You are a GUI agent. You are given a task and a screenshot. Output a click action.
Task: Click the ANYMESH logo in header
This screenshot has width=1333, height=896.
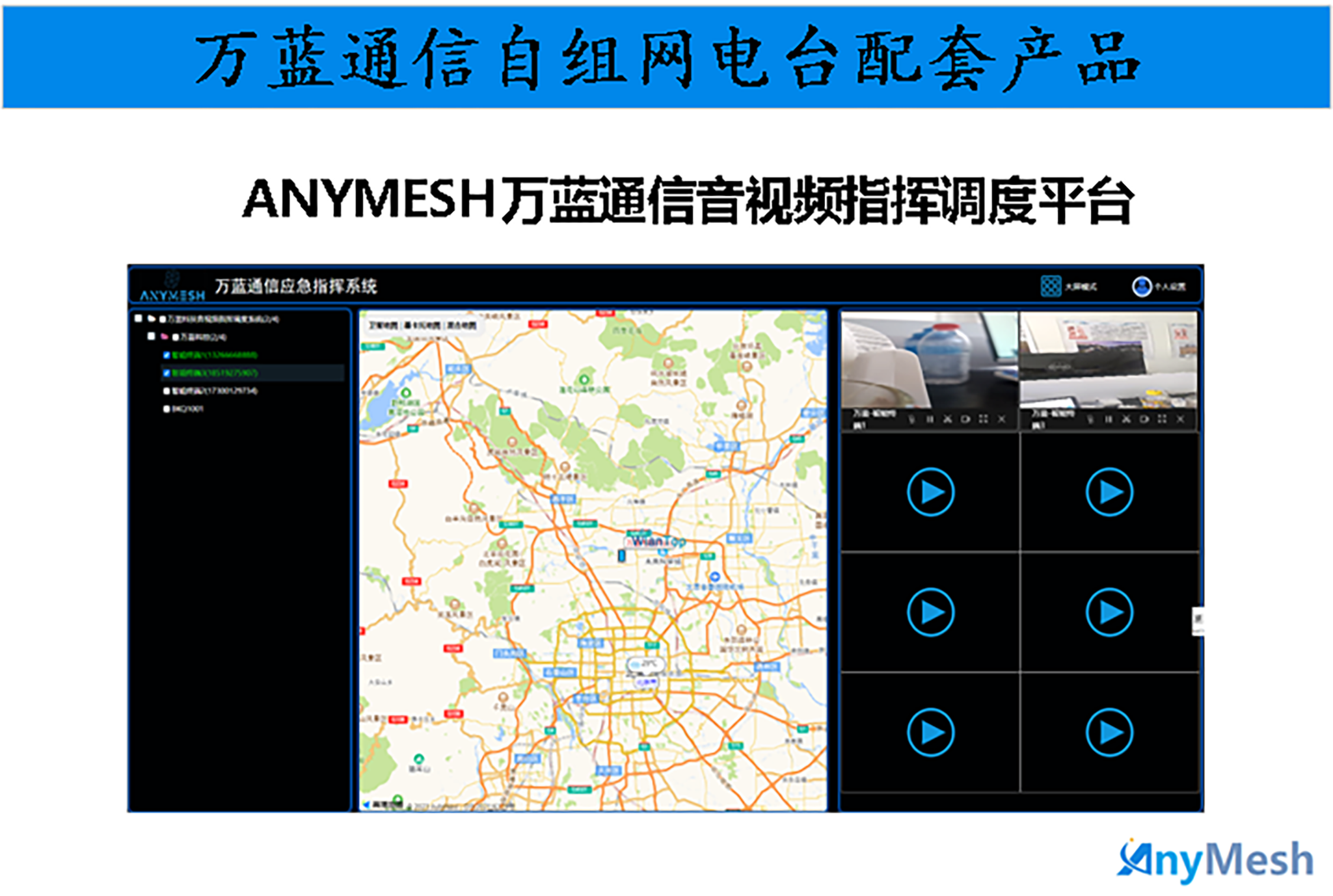172,288
